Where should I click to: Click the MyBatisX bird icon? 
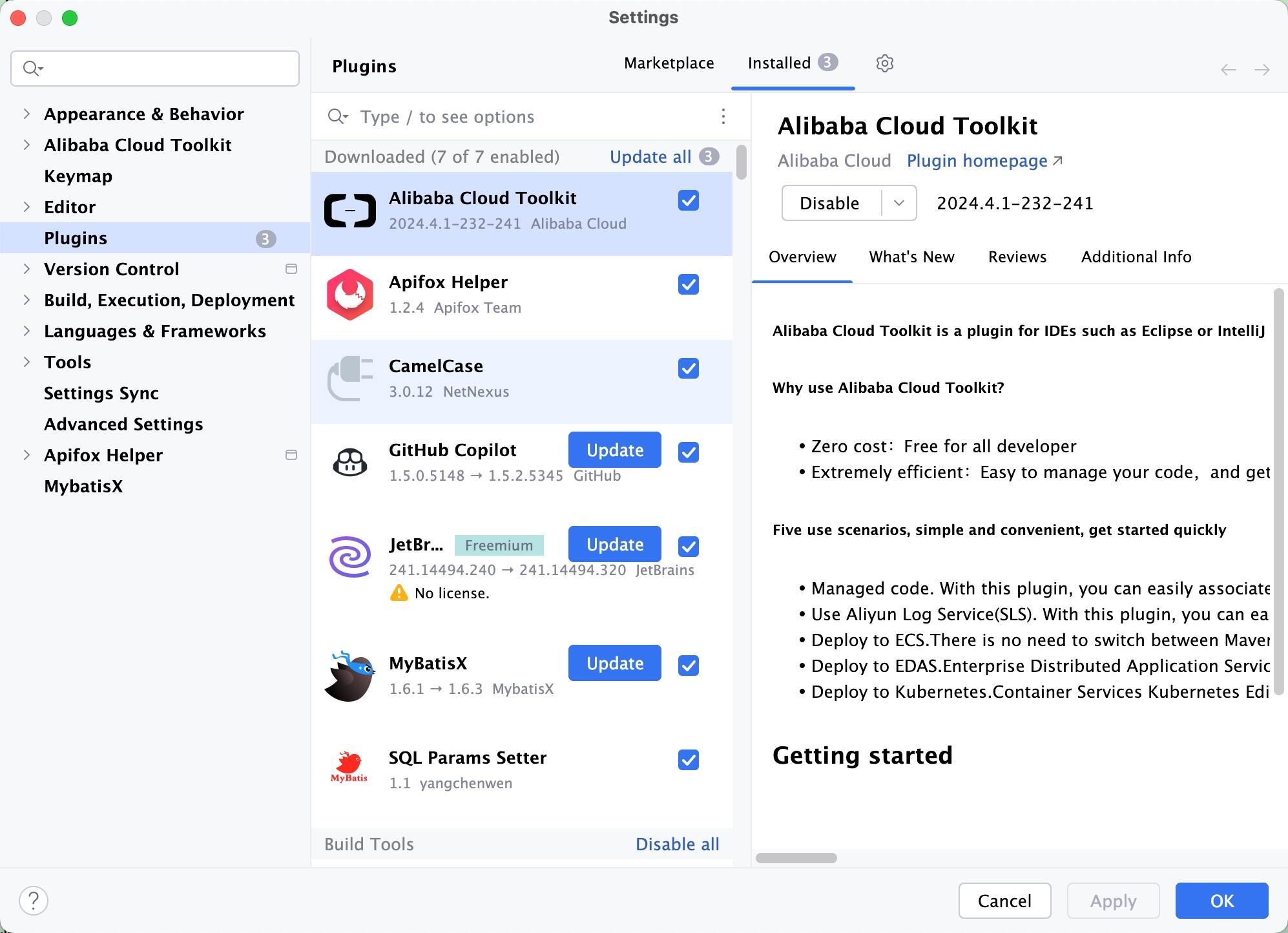pos(349,676)
